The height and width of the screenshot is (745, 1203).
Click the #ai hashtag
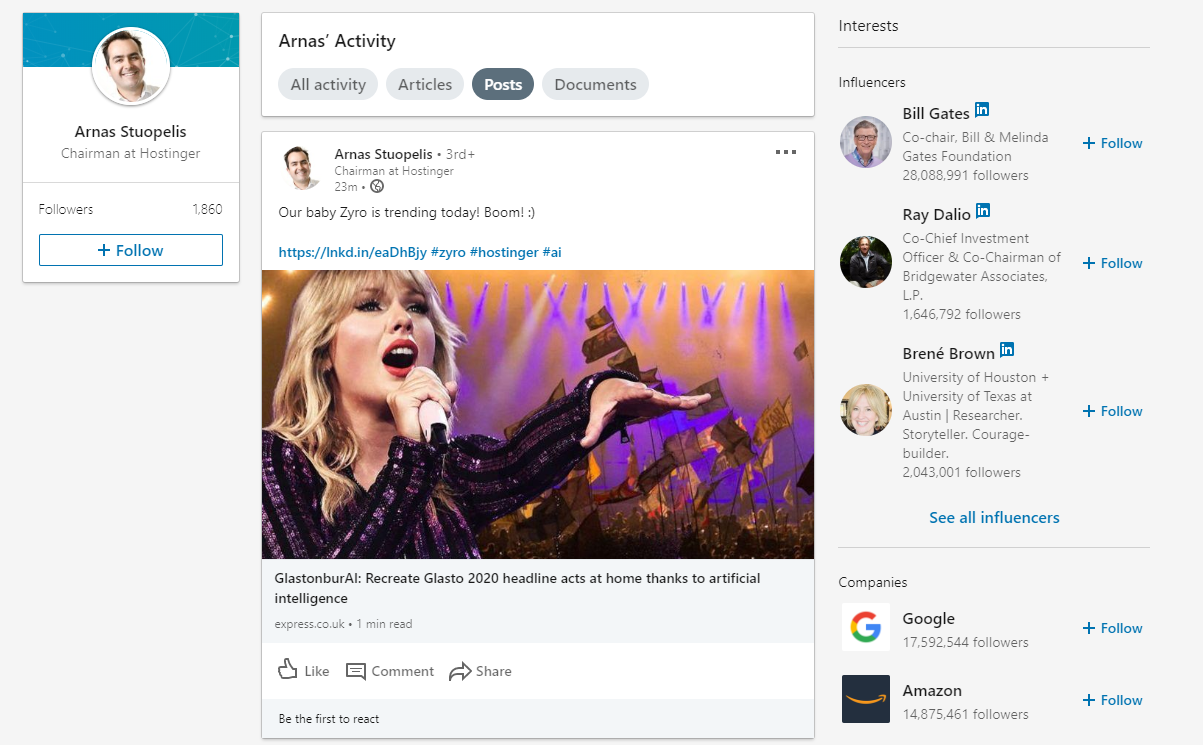(x=552, y=252)
